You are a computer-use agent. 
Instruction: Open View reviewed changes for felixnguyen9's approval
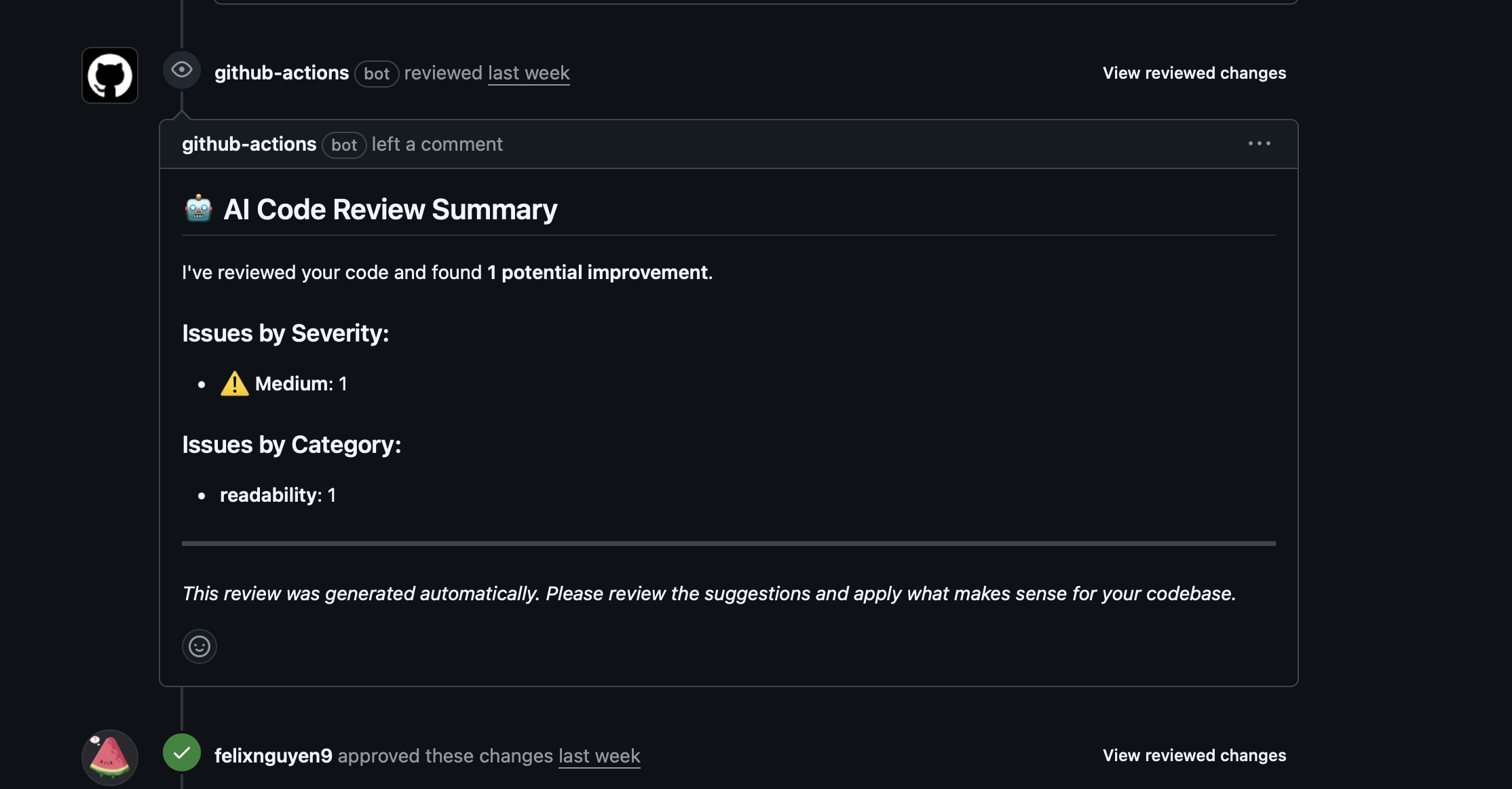pyautogui.click(x=1194, y=755)
